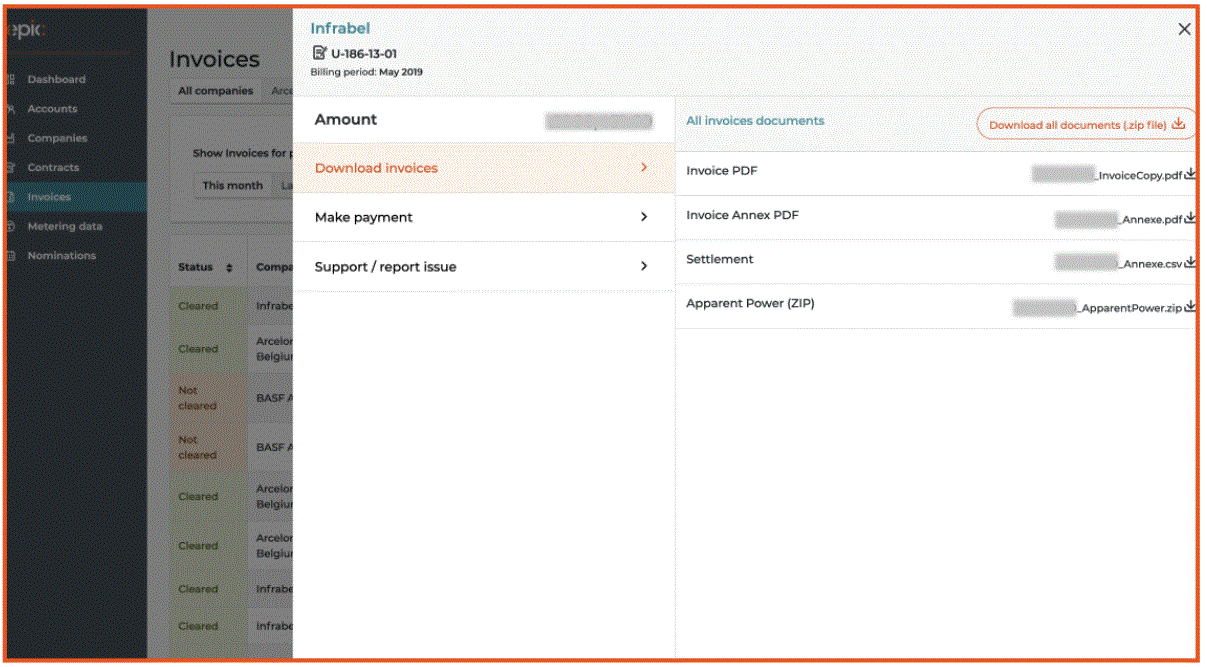Click the Infrabel company title
The width and height of the screenshot is (1207, 667).
pos(340,29)
